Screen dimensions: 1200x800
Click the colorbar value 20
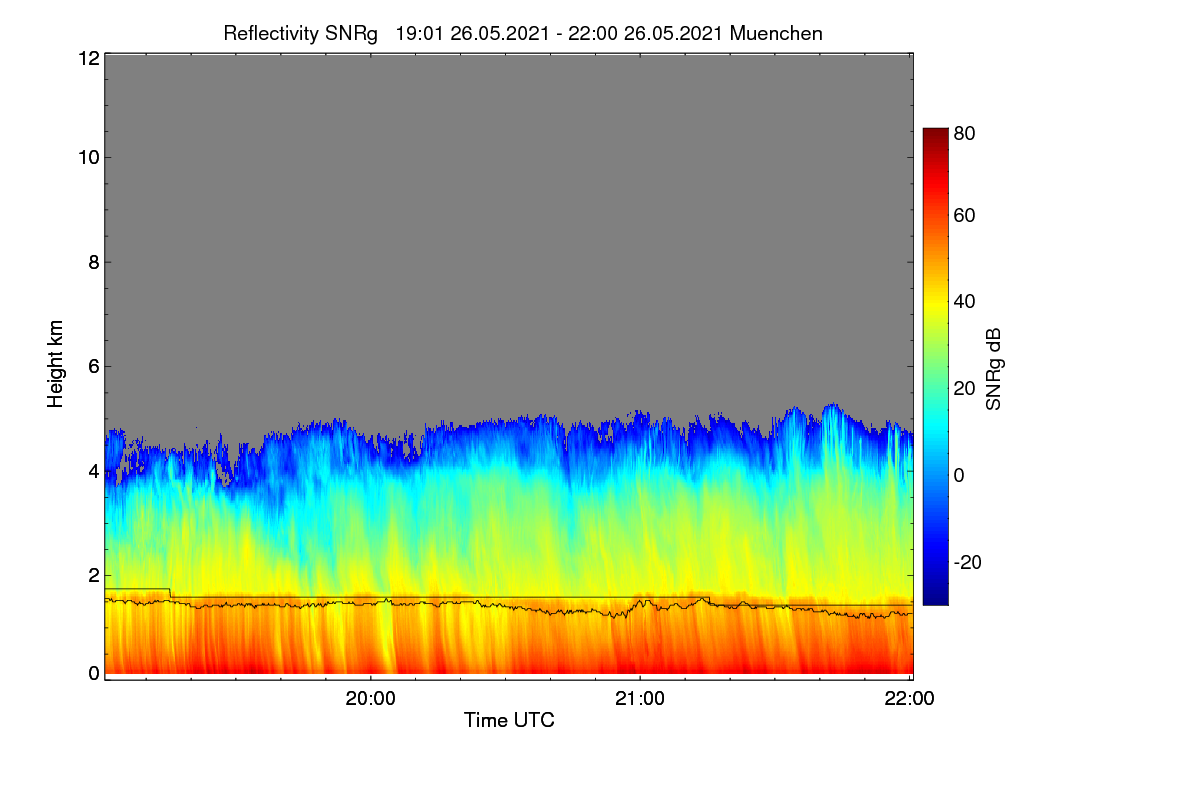click(x=965, y=388)
